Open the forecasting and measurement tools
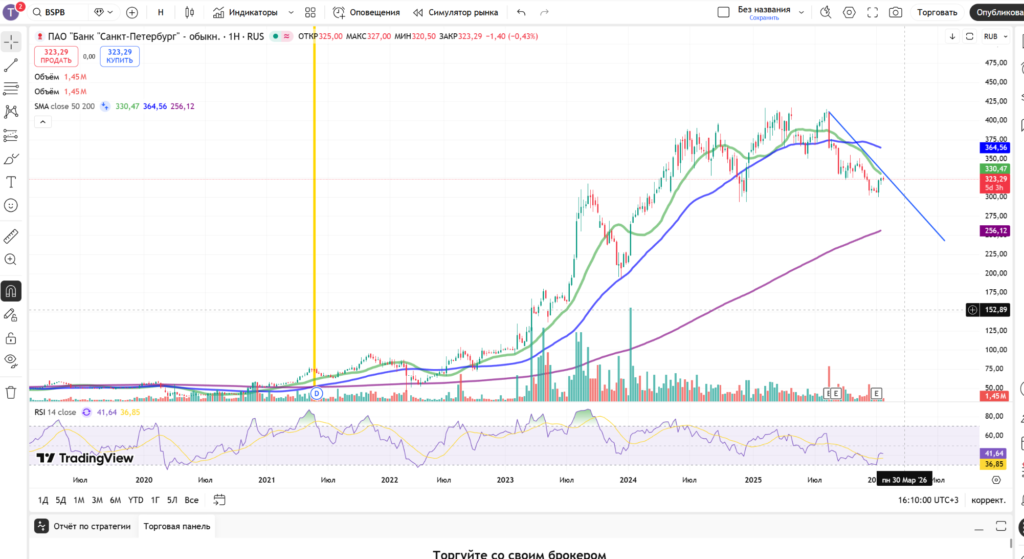 pyautogui.click(x=11, y=135)
